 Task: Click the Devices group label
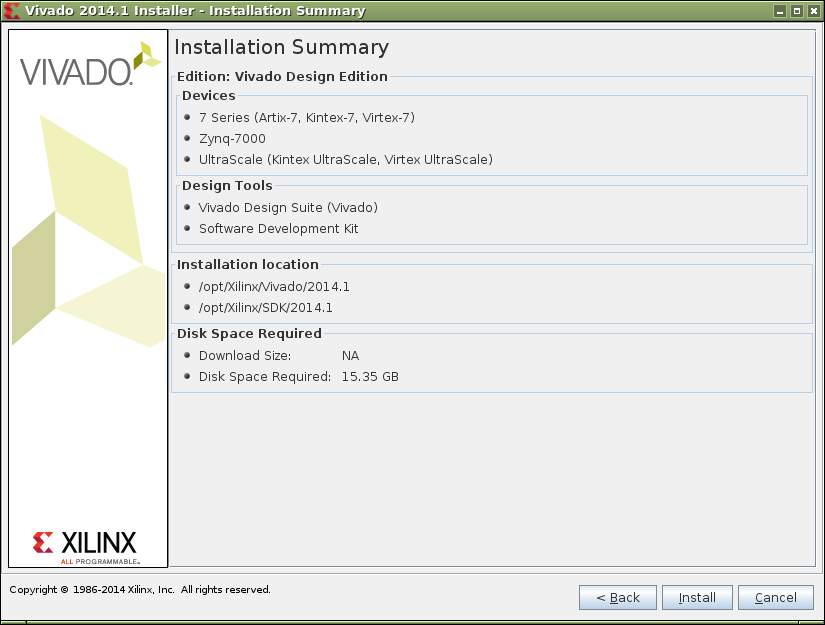(x=208, y=95)
